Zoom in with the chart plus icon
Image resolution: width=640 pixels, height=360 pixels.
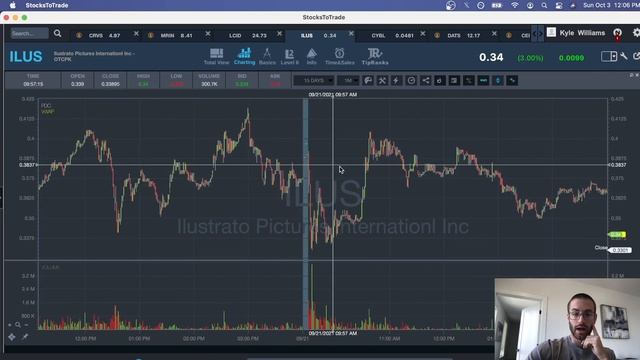(x=10, y=325)
